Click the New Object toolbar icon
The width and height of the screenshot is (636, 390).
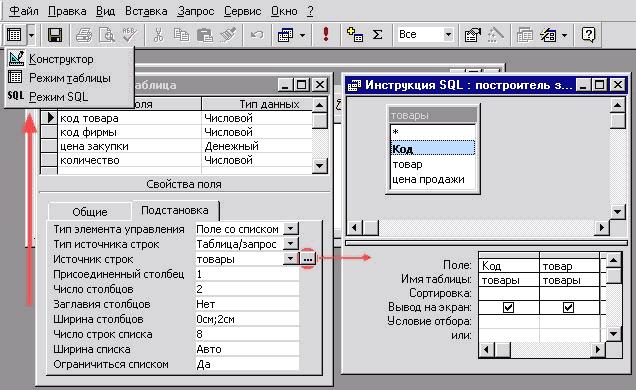tap(548, 35)
